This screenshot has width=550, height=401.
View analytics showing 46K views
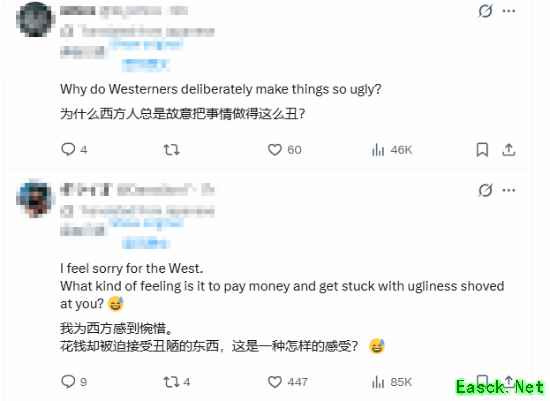point(392,150)
